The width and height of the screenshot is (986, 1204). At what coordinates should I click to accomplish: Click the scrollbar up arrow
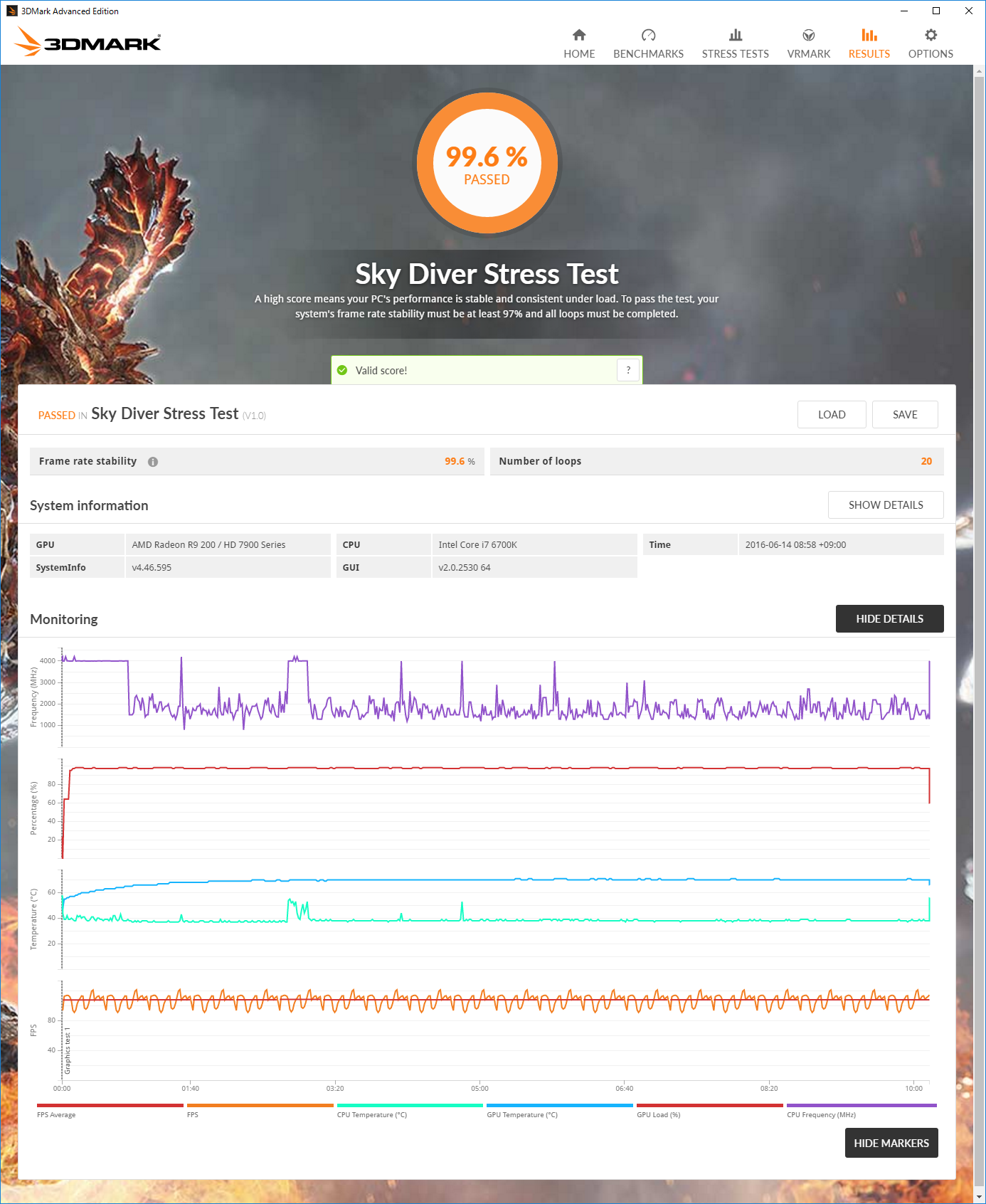[x=980, y=71]
